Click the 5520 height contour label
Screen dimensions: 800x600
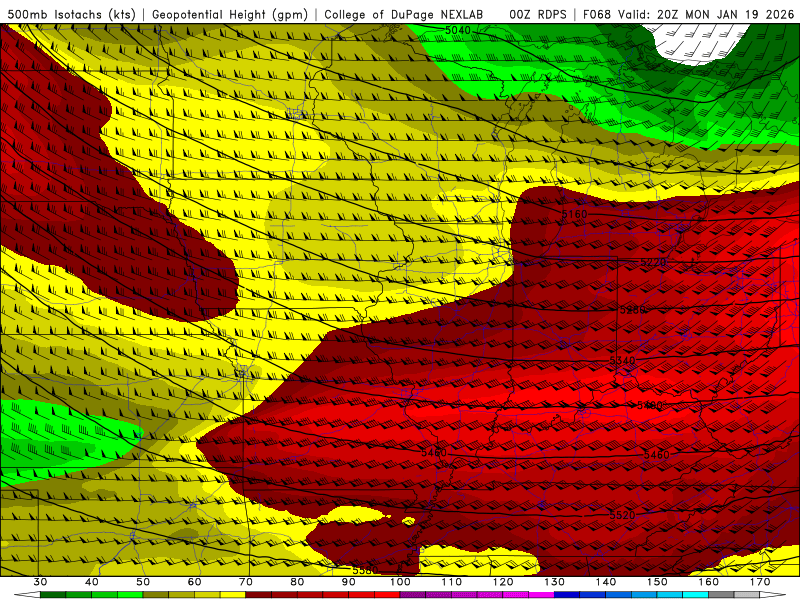tap(622, 515)
